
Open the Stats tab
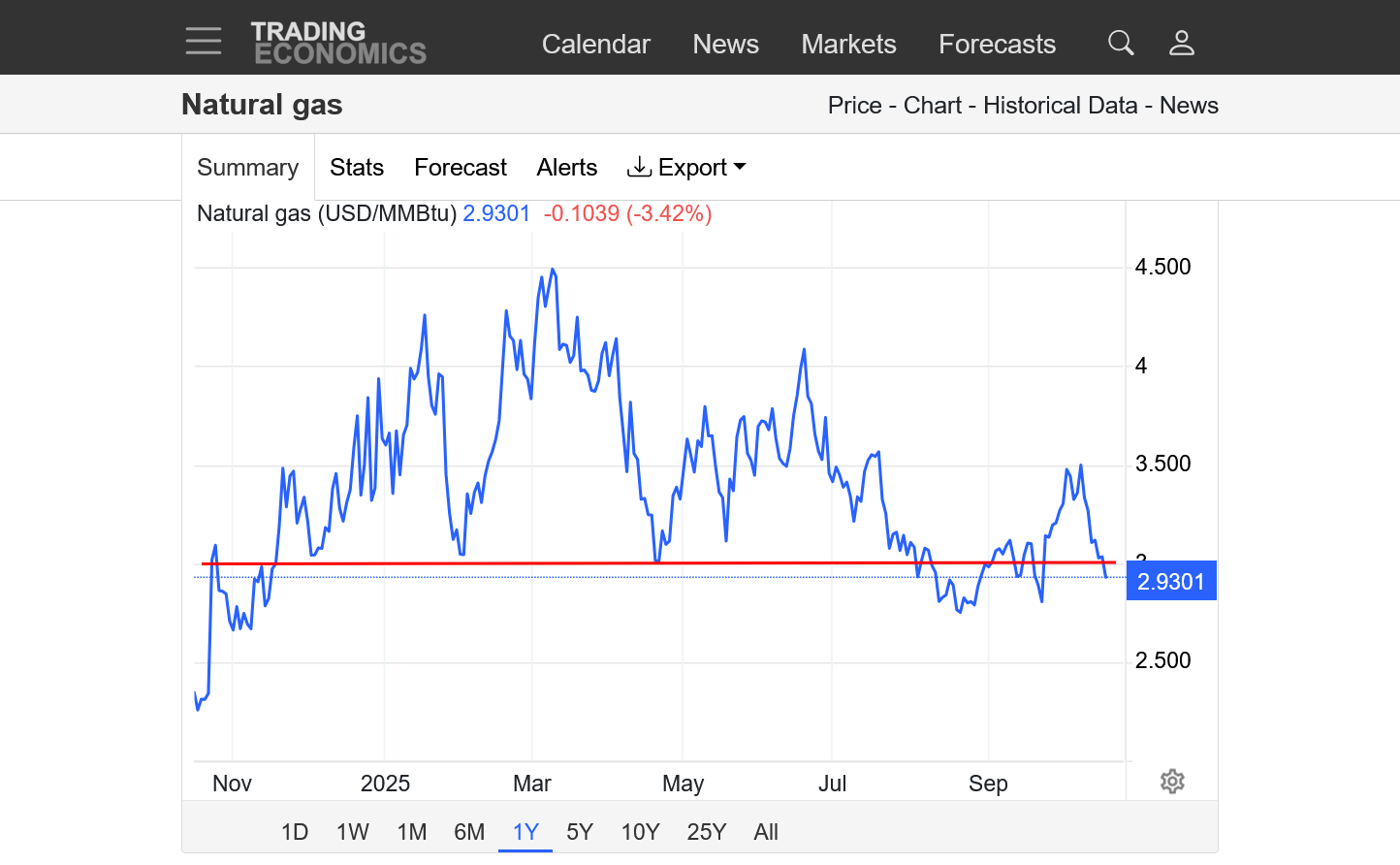click(357, 168)
